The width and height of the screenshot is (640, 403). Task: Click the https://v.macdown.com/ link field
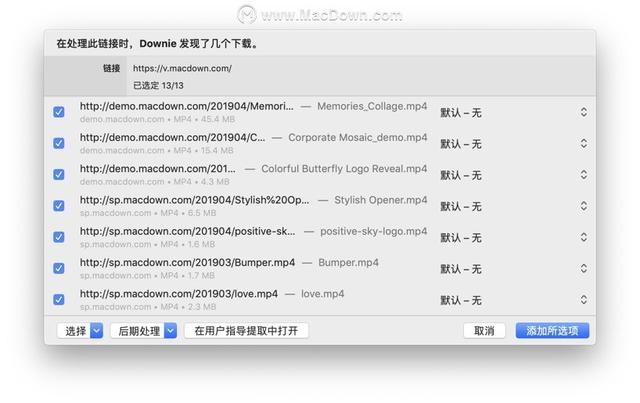(x=182, y=68)
